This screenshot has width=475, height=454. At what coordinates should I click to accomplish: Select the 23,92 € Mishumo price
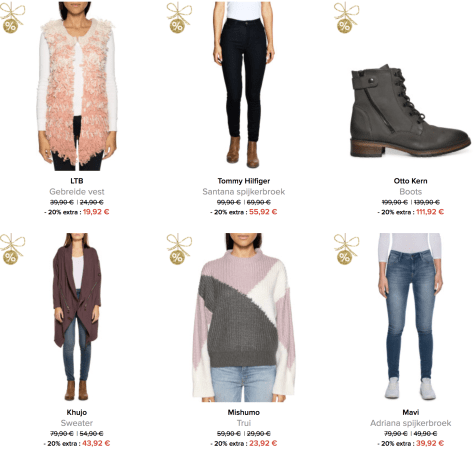point(263,443)
